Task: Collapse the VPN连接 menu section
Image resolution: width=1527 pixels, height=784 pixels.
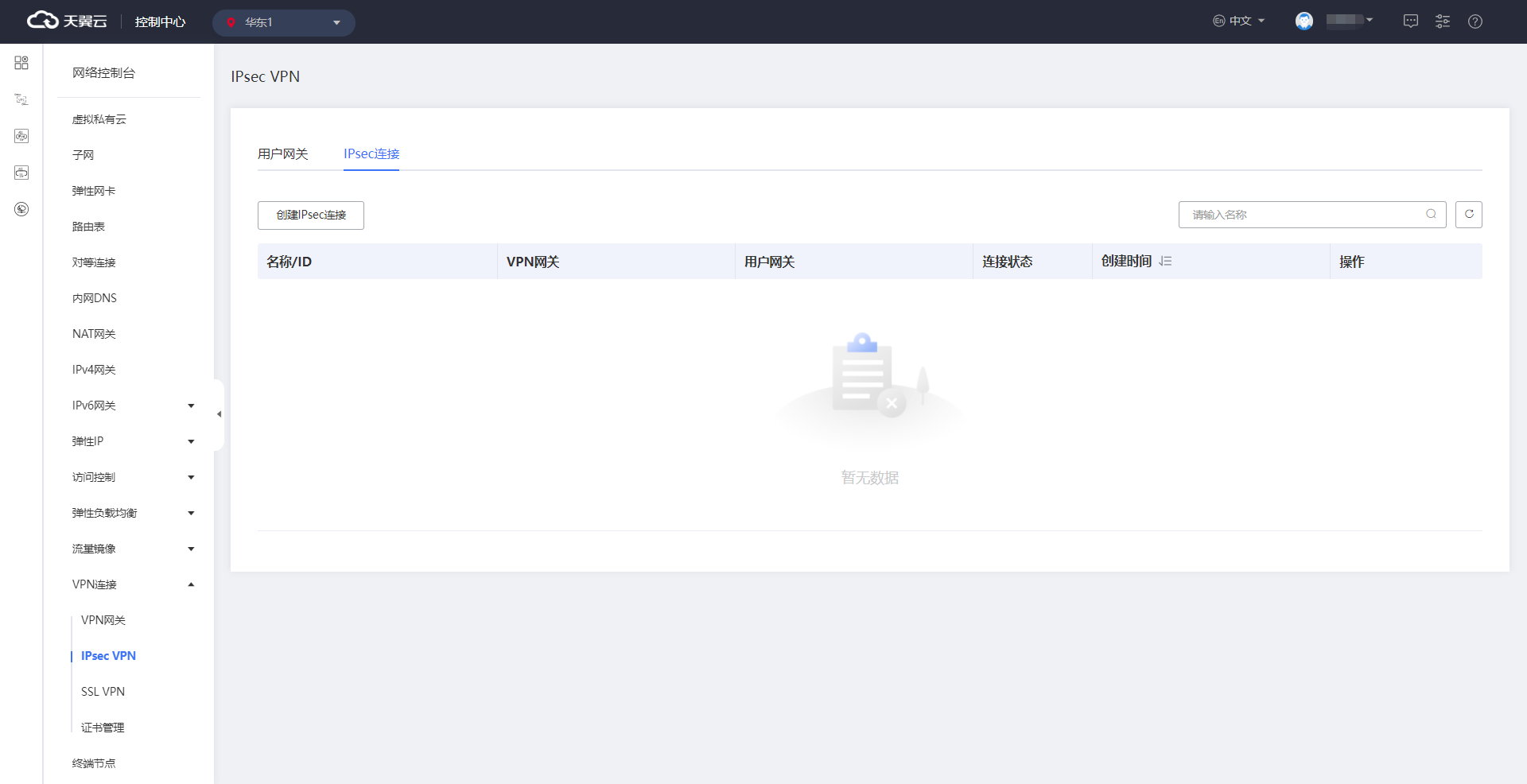Action: point(191,584)
